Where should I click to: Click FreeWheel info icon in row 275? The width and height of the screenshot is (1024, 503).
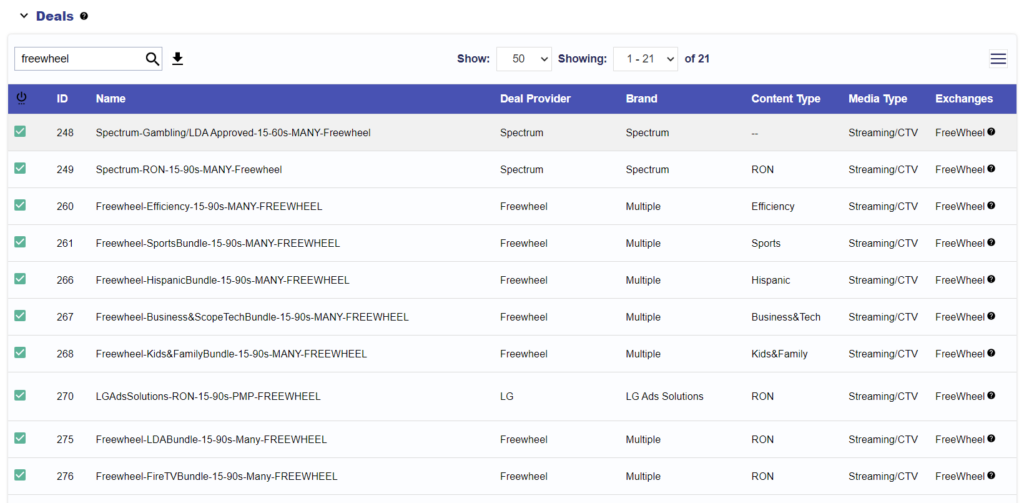click(991, 438)
